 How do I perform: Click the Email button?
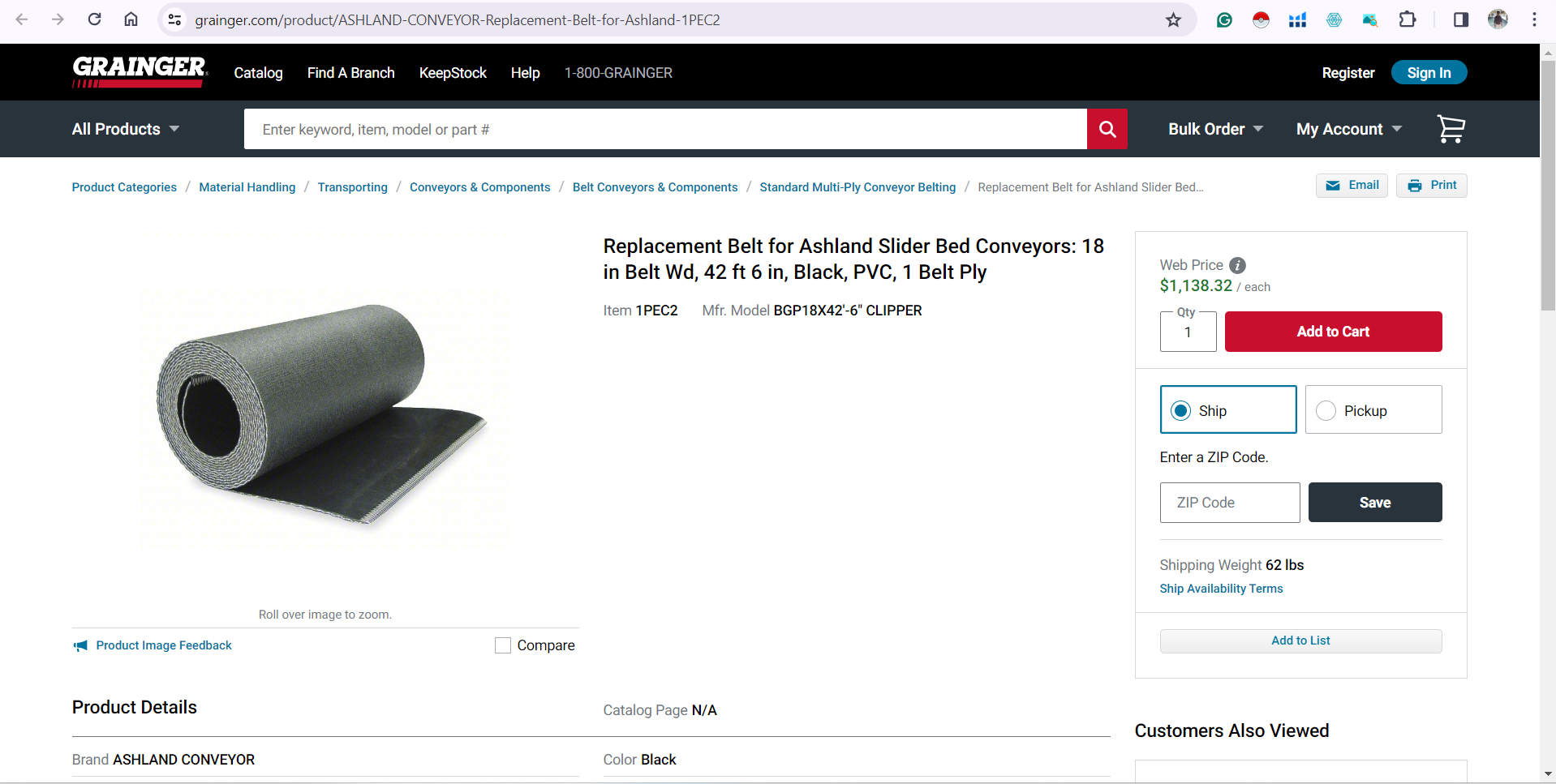[1352, 186]
